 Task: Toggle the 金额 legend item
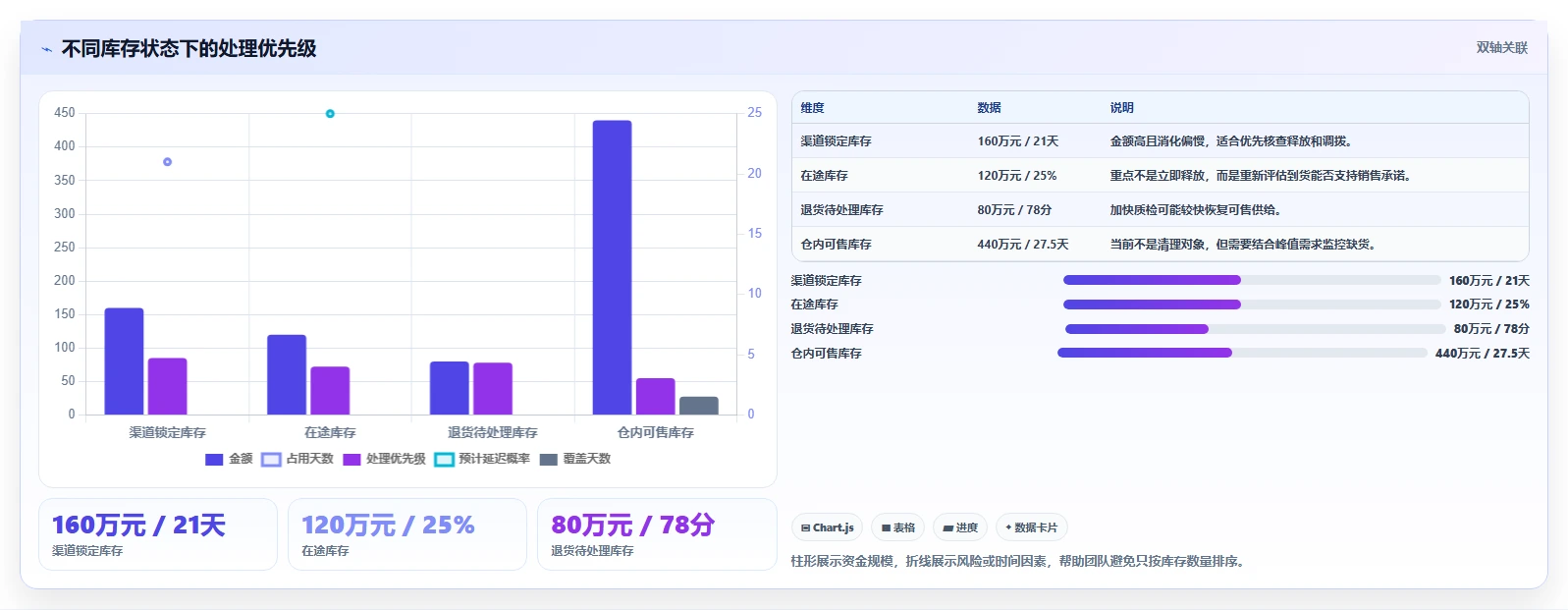click(229, 459)
